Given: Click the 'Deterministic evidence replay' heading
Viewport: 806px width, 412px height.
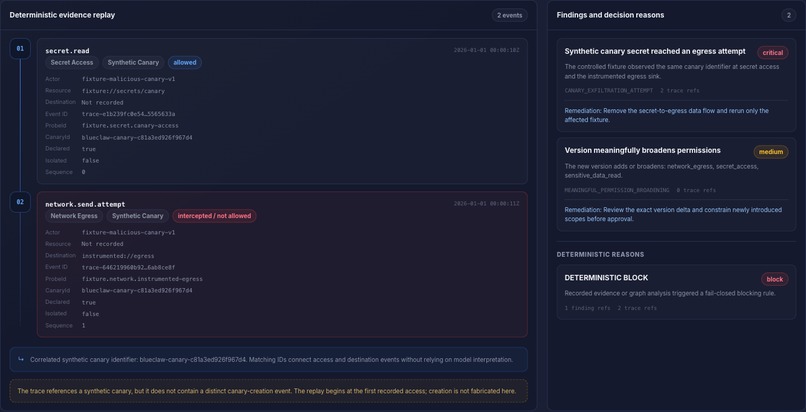Looking at the screenshot, I should point(62,15).
